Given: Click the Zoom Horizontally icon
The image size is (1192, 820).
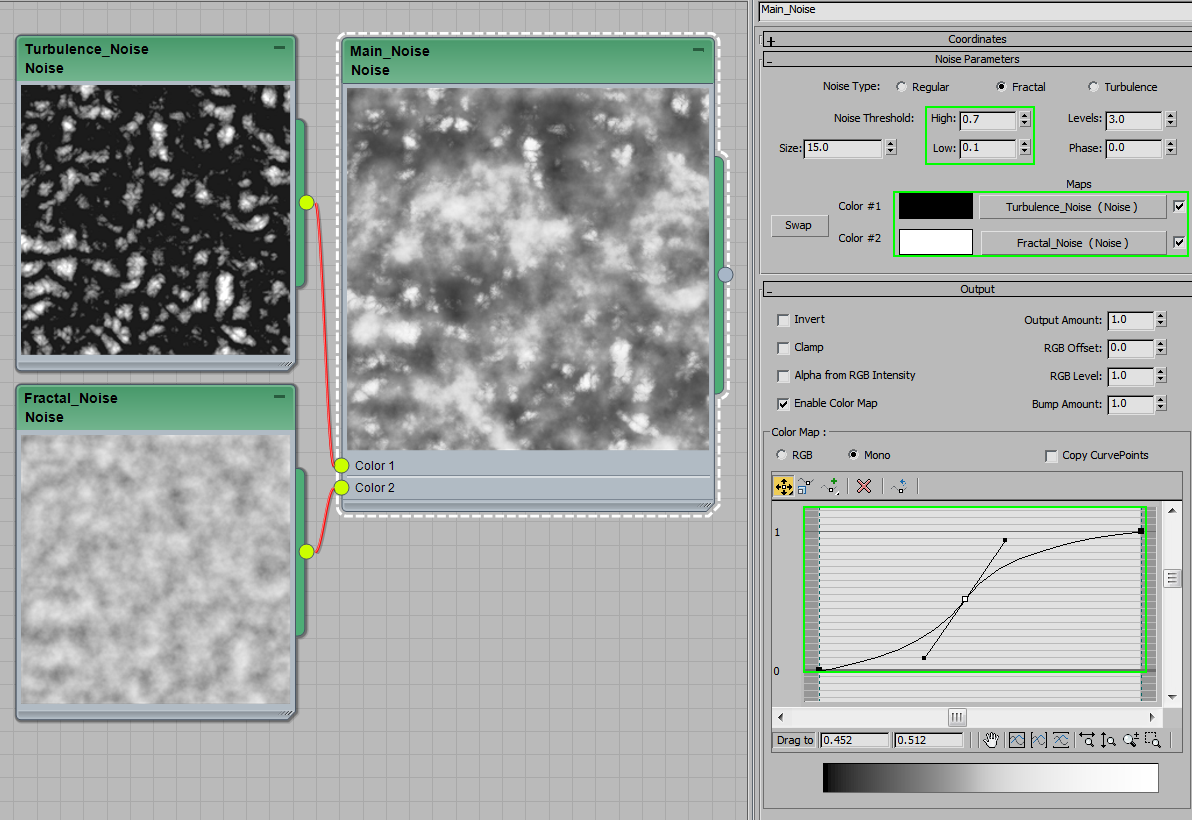Looking at the screenshot, I should (x=1087, y=740).
